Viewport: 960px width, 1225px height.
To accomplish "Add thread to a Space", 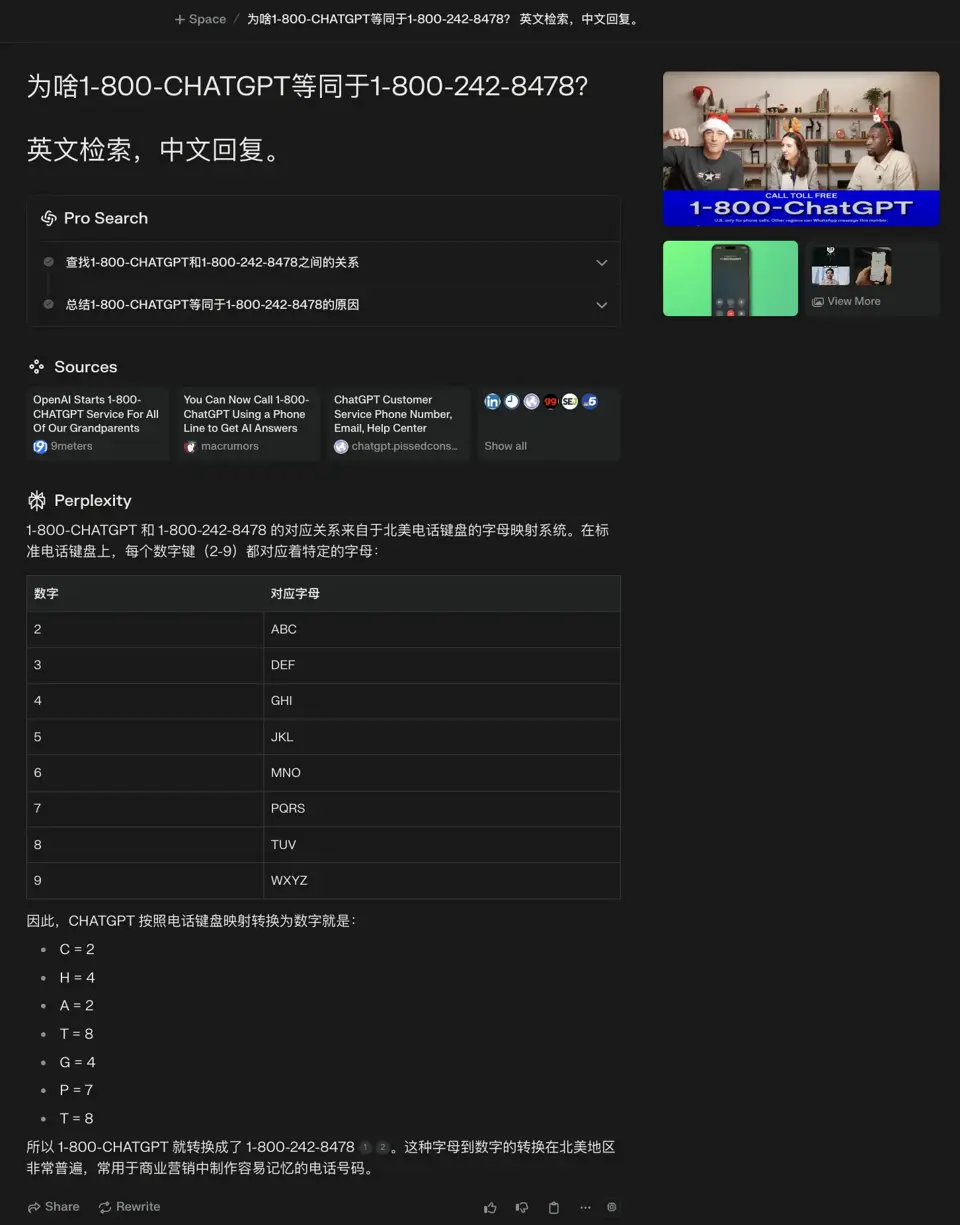I will click(200, 19).
